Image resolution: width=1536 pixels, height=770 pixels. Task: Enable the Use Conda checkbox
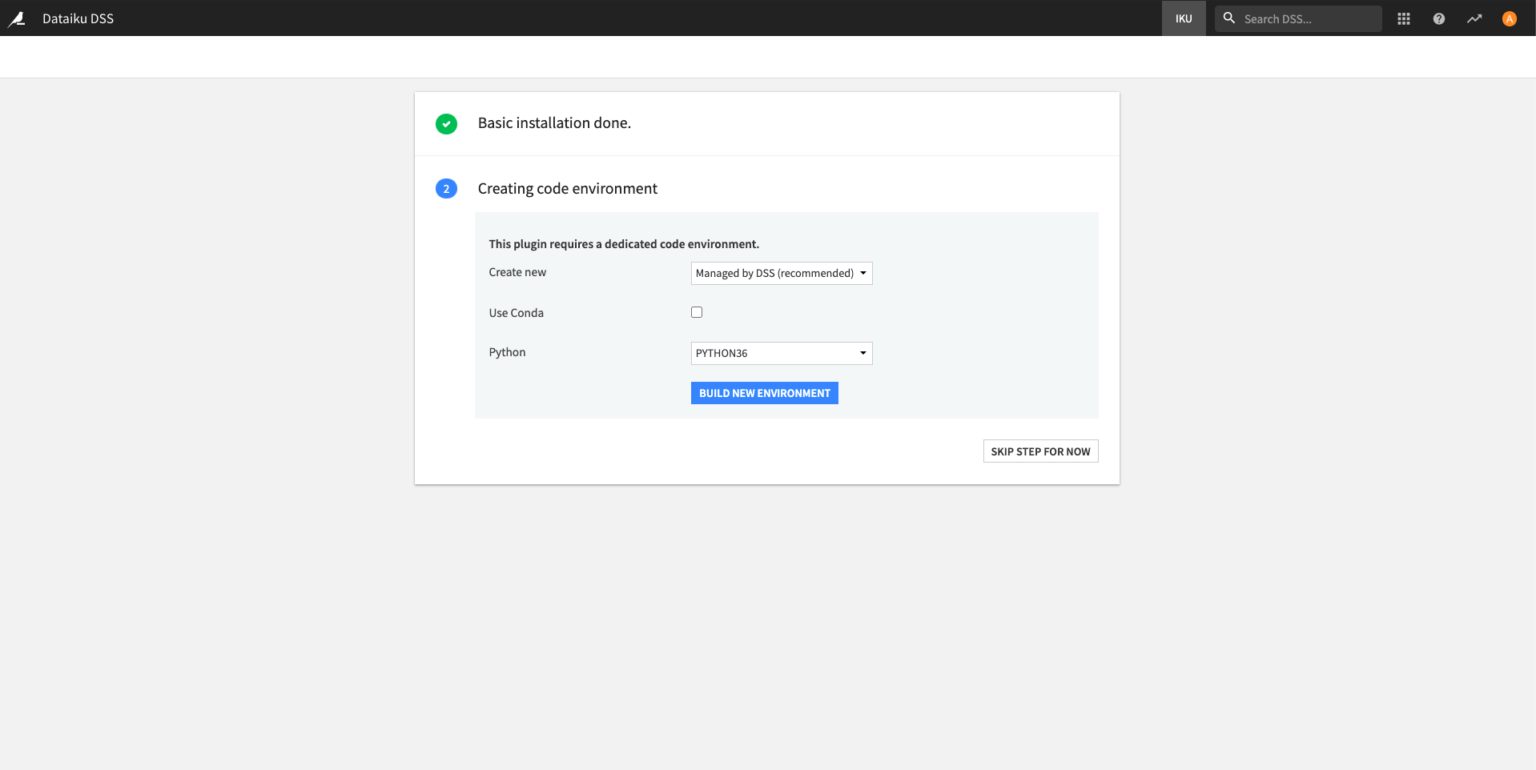coord(696,311)
